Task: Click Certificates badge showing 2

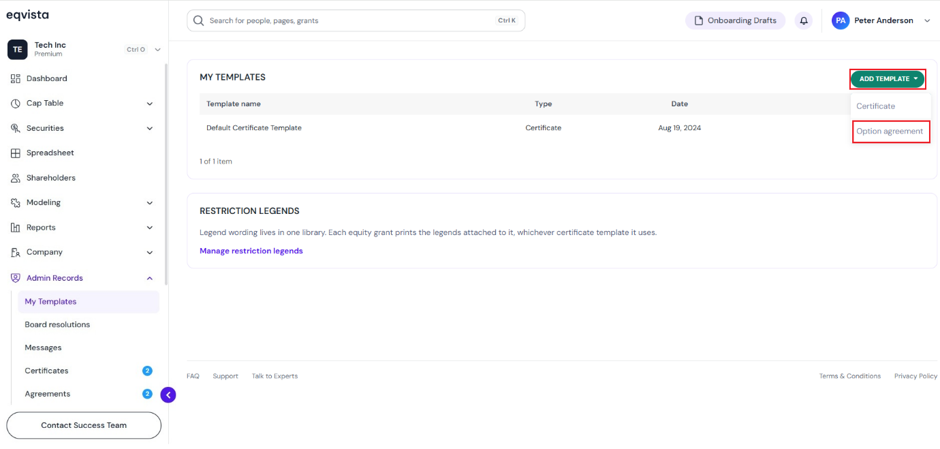Action: tap(147, 370)
